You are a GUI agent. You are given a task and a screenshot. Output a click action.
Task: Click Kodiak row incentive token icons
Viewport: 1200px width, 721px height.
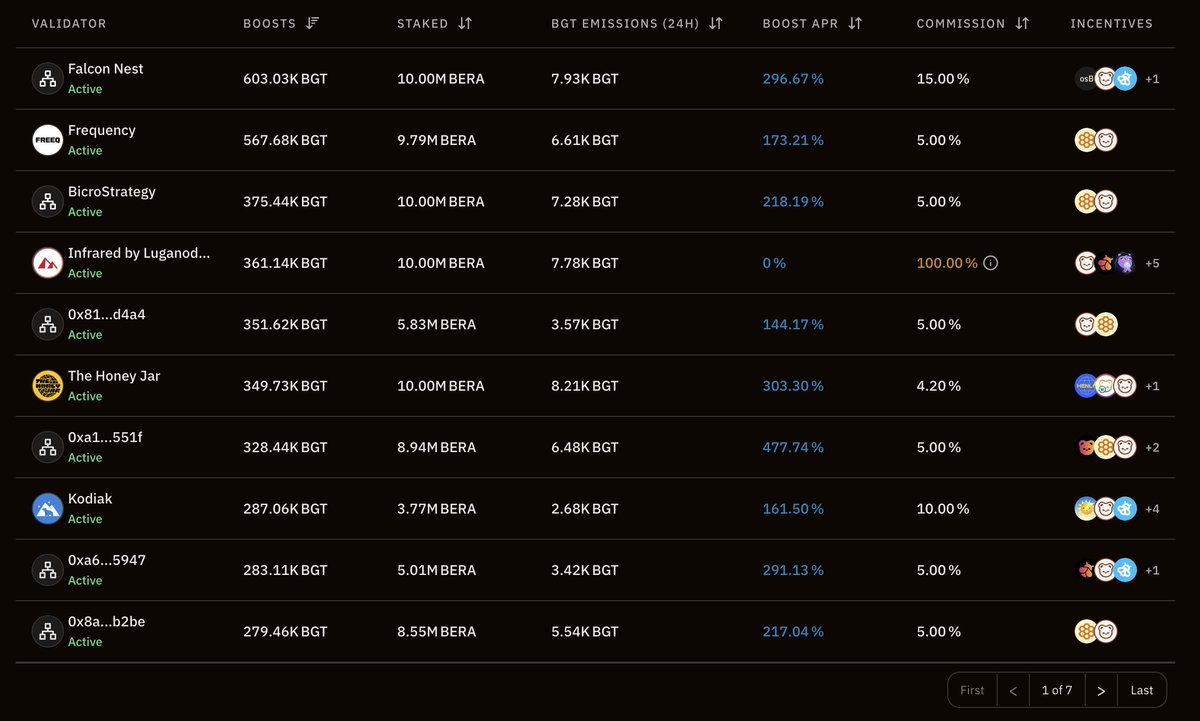pyautogui.click(x=1106, y=508)
